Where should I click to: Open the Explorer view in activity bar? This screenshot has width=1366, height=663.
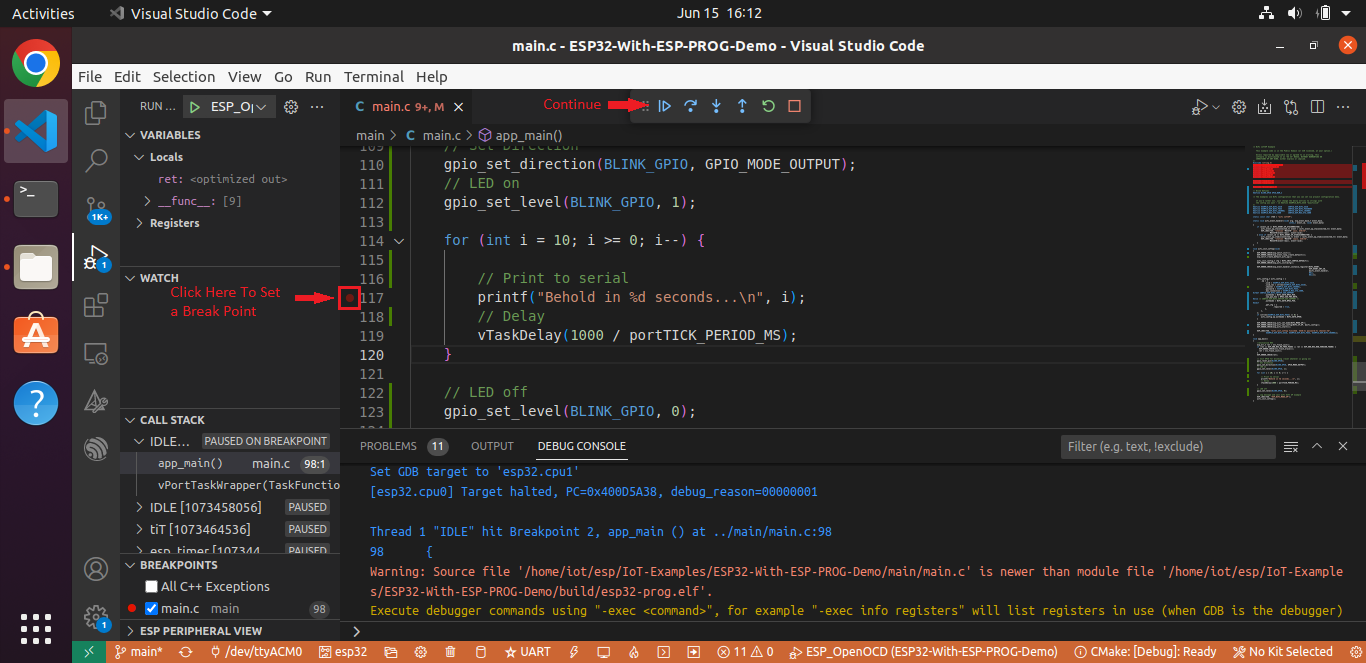(x=96, y=112)
